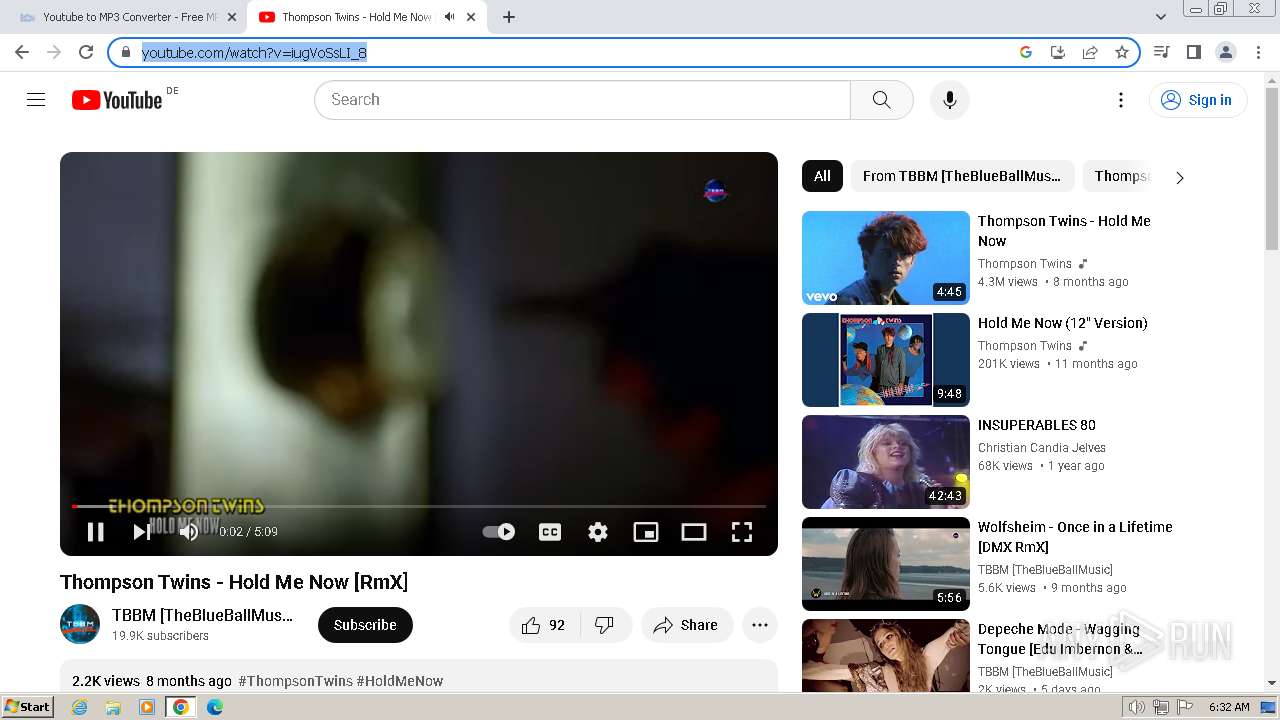Image resolution: width=1280 pixels, height=720 pixels.
Task: Open the Chrome profile avatar
Action: coord(1226,52)
